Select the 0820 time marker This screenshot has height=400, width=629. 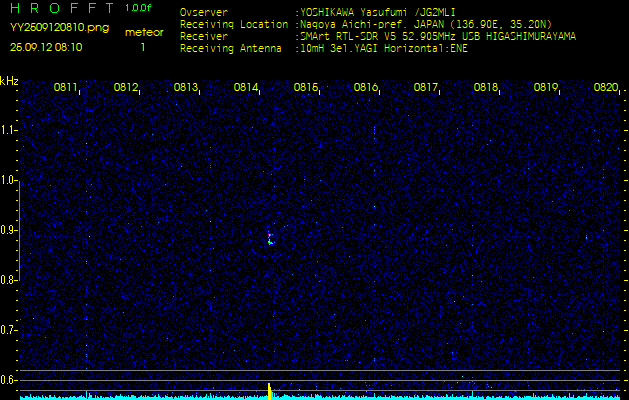[605, 88]
